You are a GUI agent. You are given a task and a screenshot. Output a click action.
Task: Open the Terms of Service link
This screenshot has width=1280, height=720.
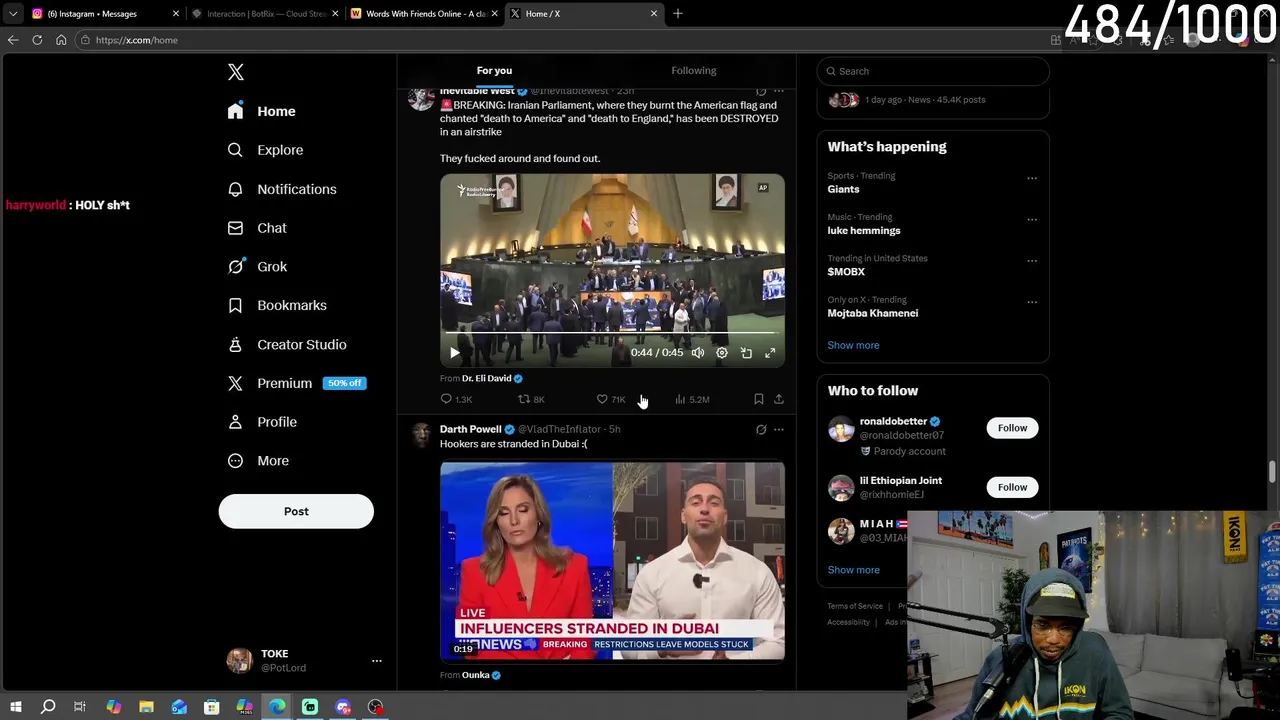click(x=855, y=606)
